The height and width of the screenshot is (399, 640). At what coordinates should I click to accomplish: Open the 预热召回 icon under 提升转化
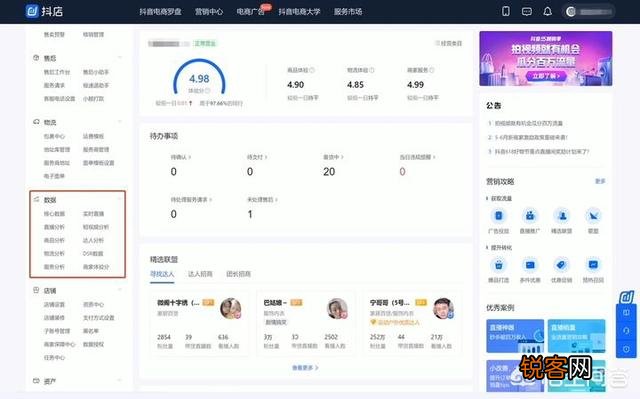(593, 265)
